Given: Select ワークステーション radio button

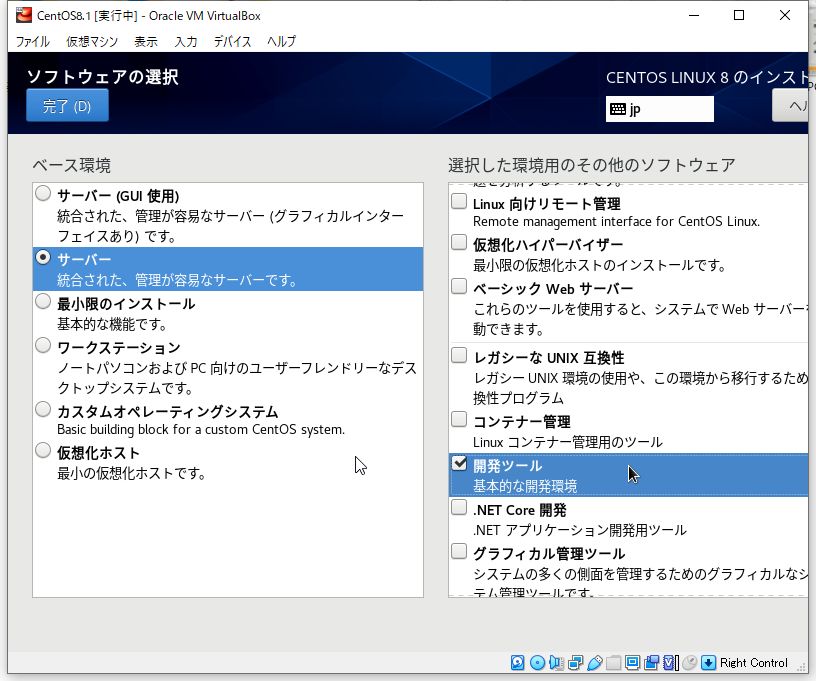Looking at the screenshot, I should tap(43, 345).
